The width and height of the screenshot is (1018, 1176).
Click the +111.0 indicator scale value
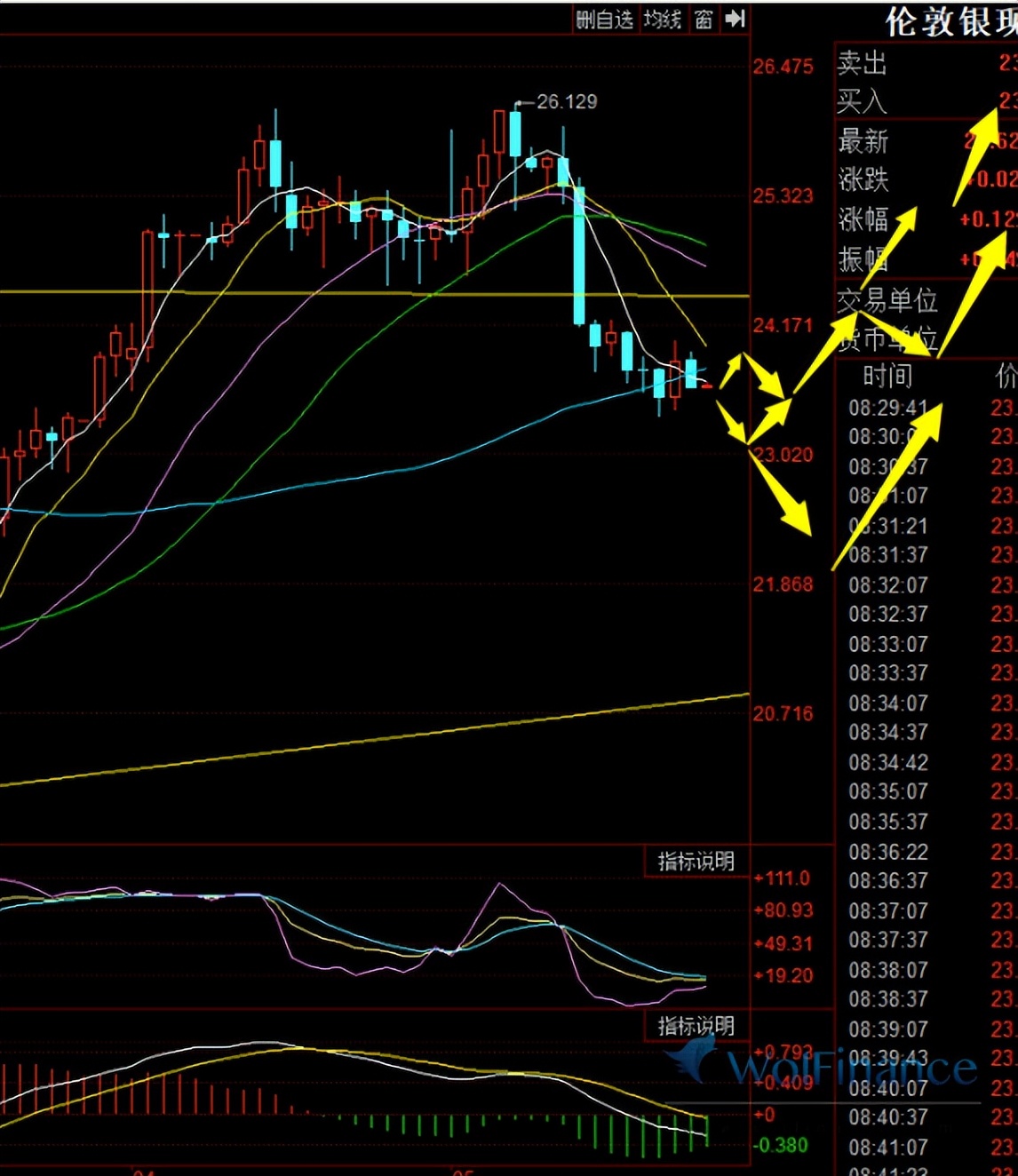[783, 878]
